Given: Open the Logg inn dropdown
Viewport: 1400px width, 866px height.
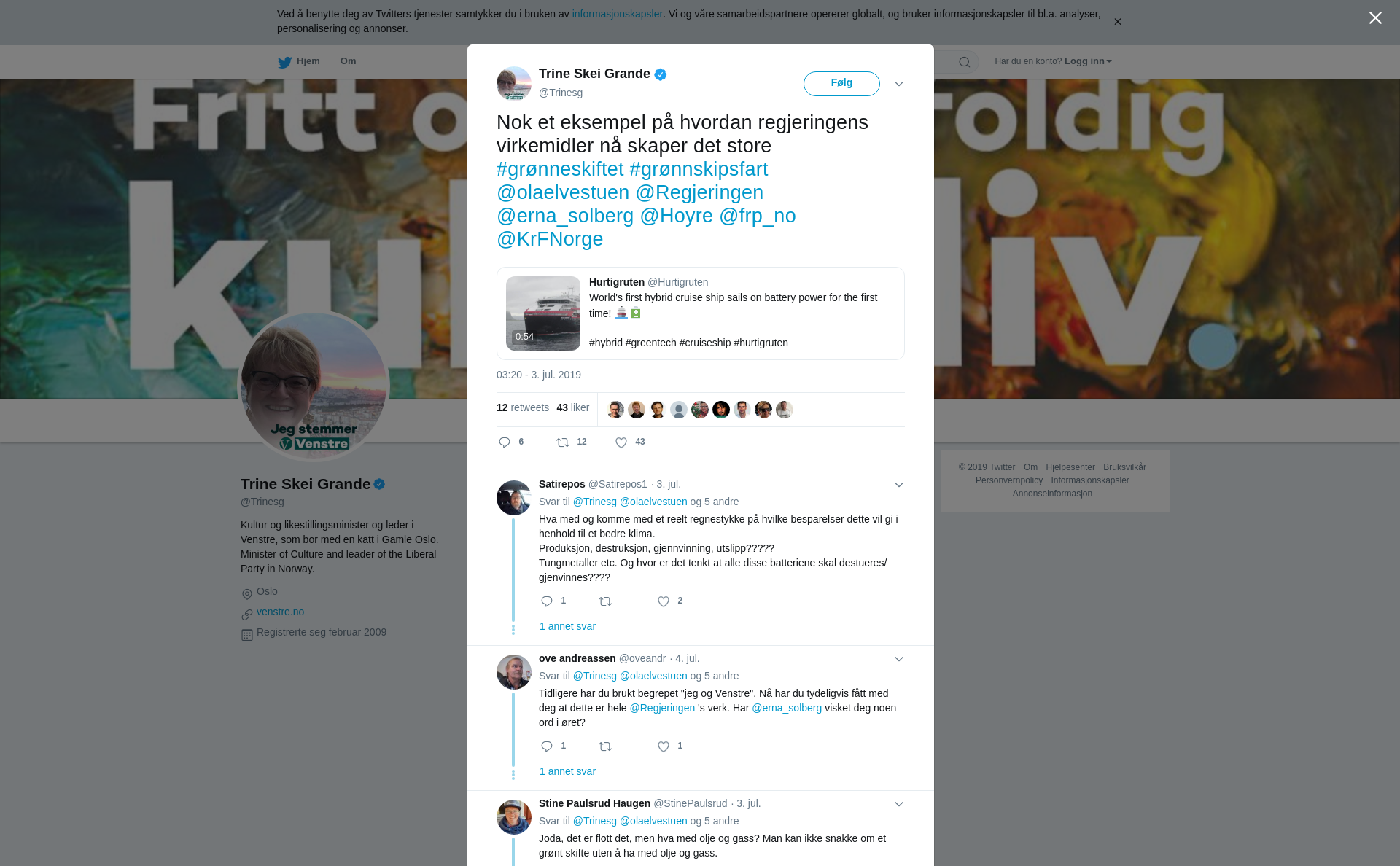Looking at the screenshot, I should pos(1088,61).
